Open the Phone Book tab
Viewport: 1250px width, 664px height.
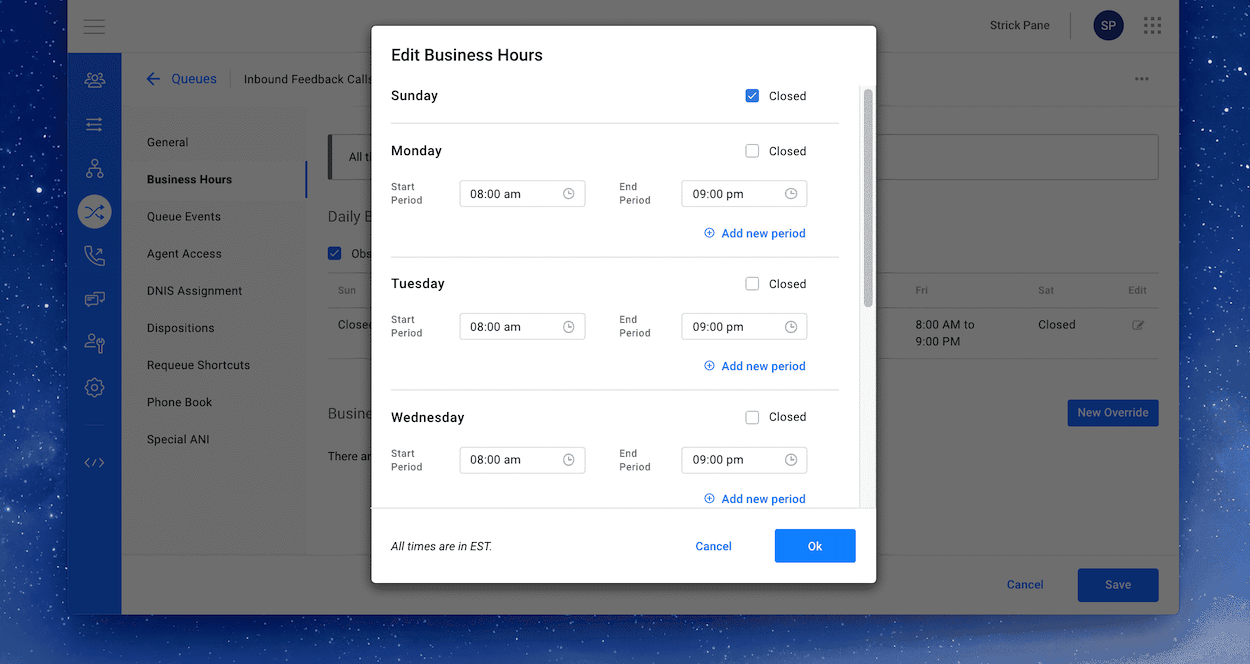click(180, 402)
